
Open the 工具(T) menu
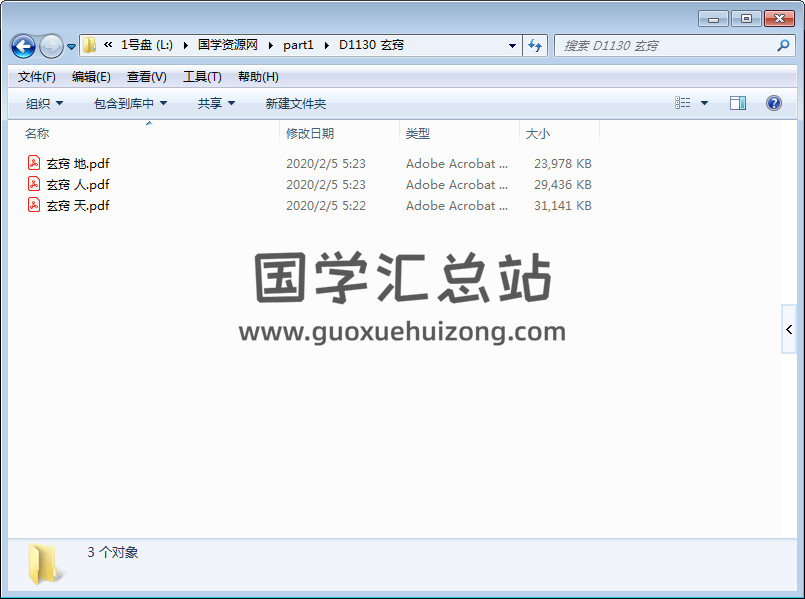(202, 77)
